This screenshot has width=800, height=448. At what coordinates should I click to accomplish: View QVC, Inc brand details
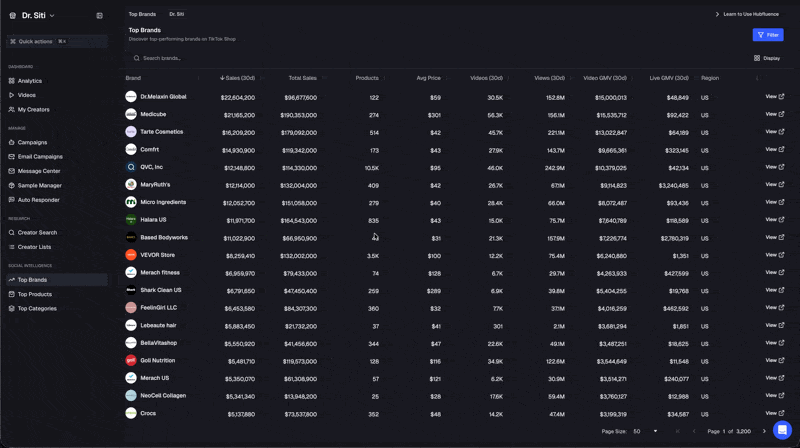pyautogui.click(x=774, y=167)
